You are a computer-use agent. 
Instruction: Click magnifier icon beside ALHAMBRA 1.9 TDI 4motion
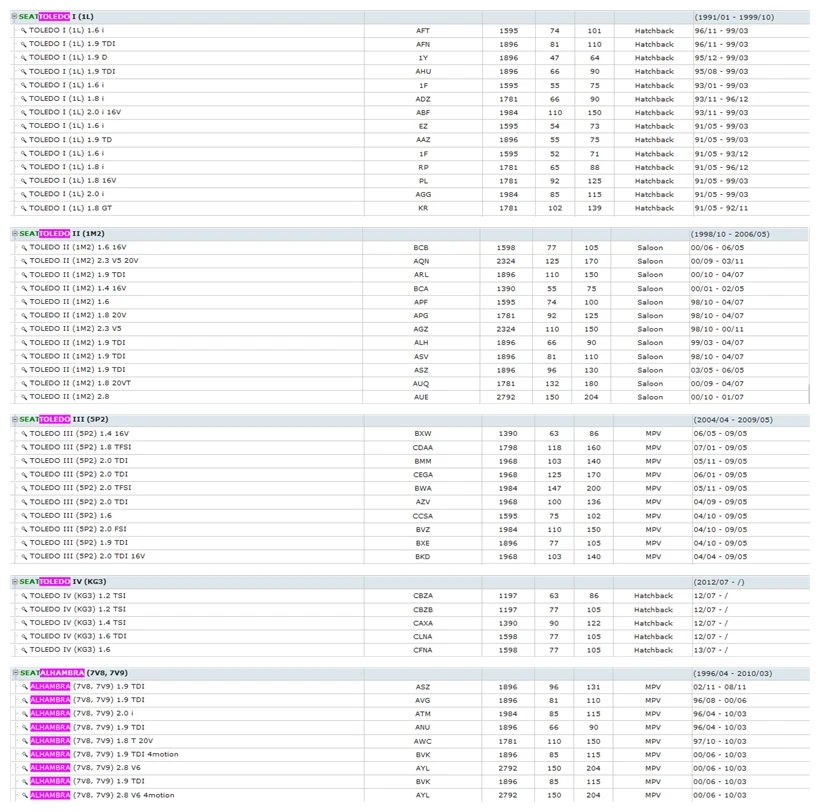pyautogui.click(x=25, y=755)
